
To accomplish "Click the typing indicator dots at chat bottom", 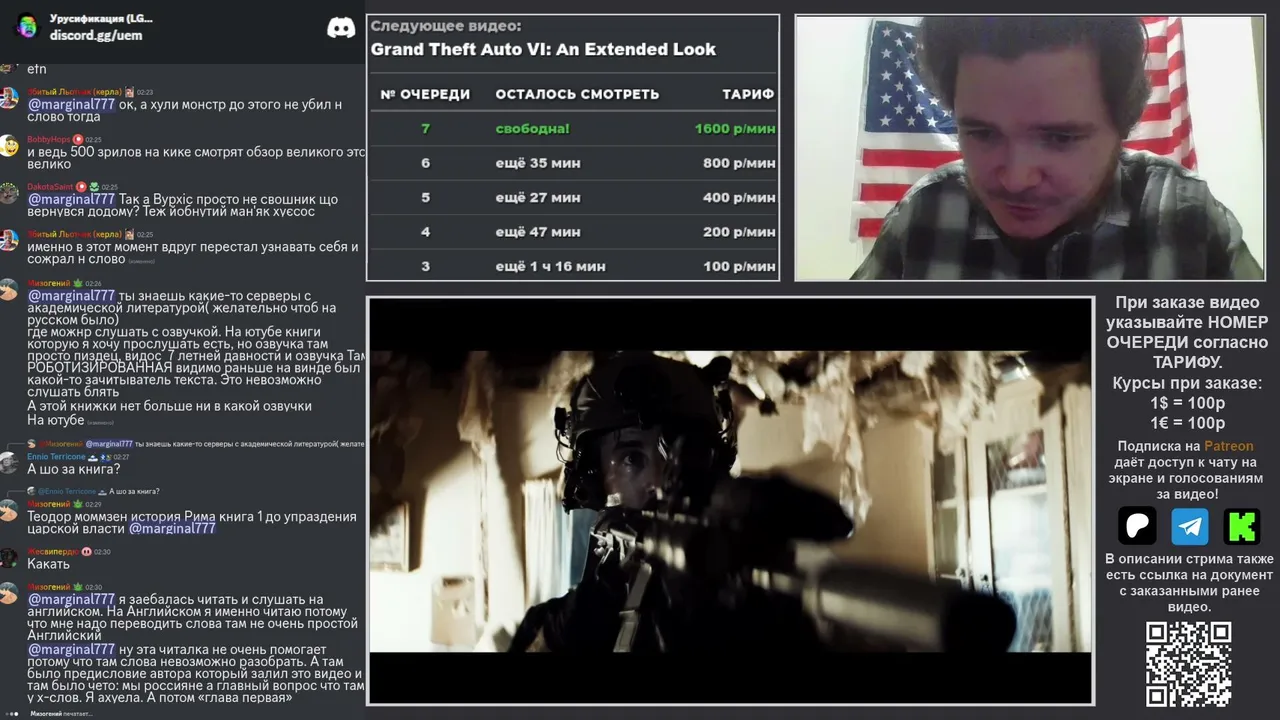I will (12, 714).
